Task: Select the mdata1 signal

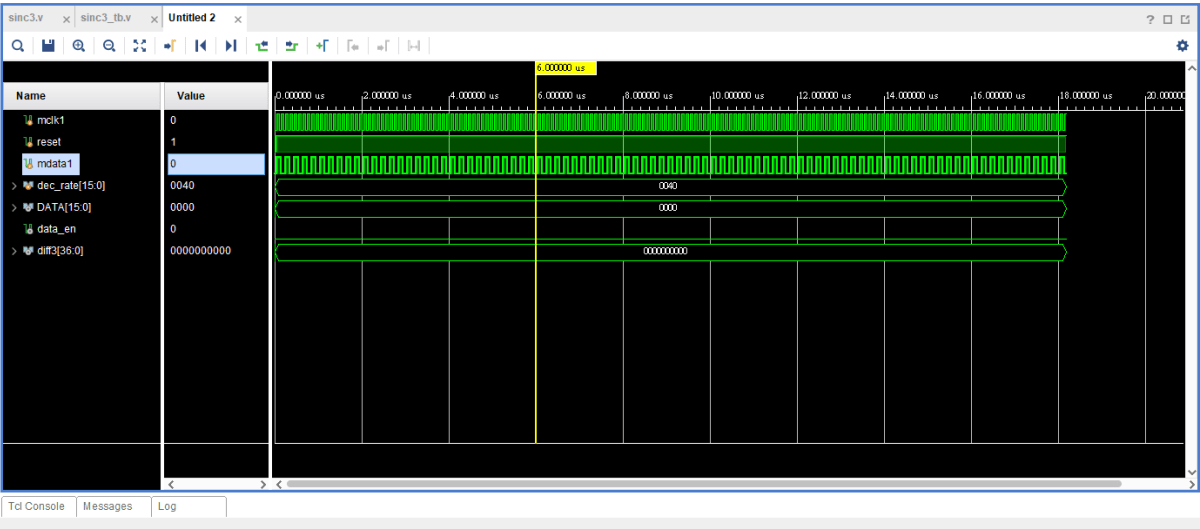Action: (x=55, y=164)
